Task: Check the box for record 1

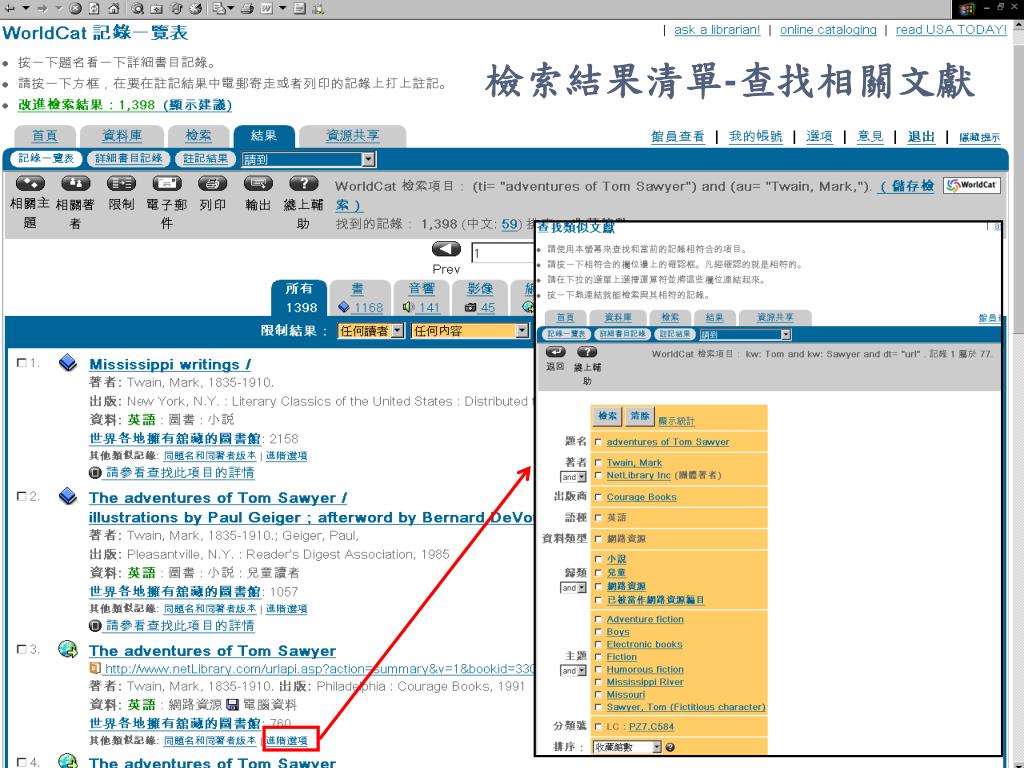Action: 22,362
